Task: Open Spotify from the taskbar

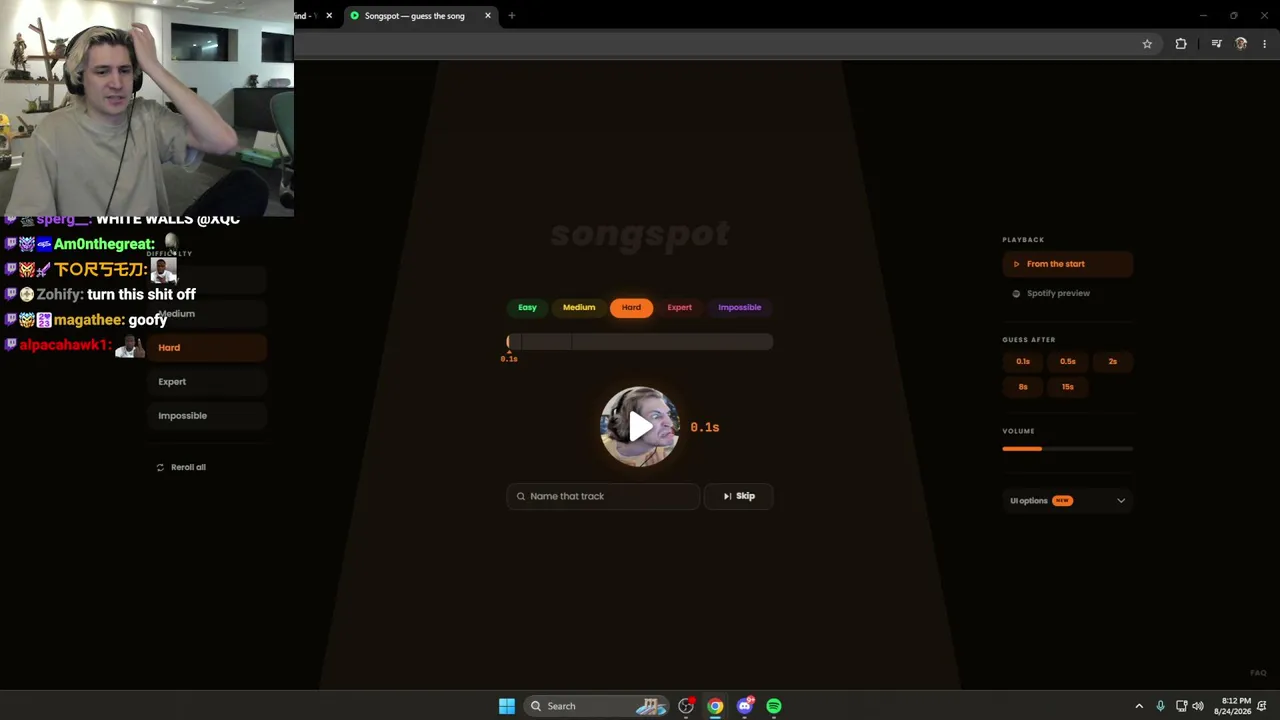Action: tap(774, 706)
